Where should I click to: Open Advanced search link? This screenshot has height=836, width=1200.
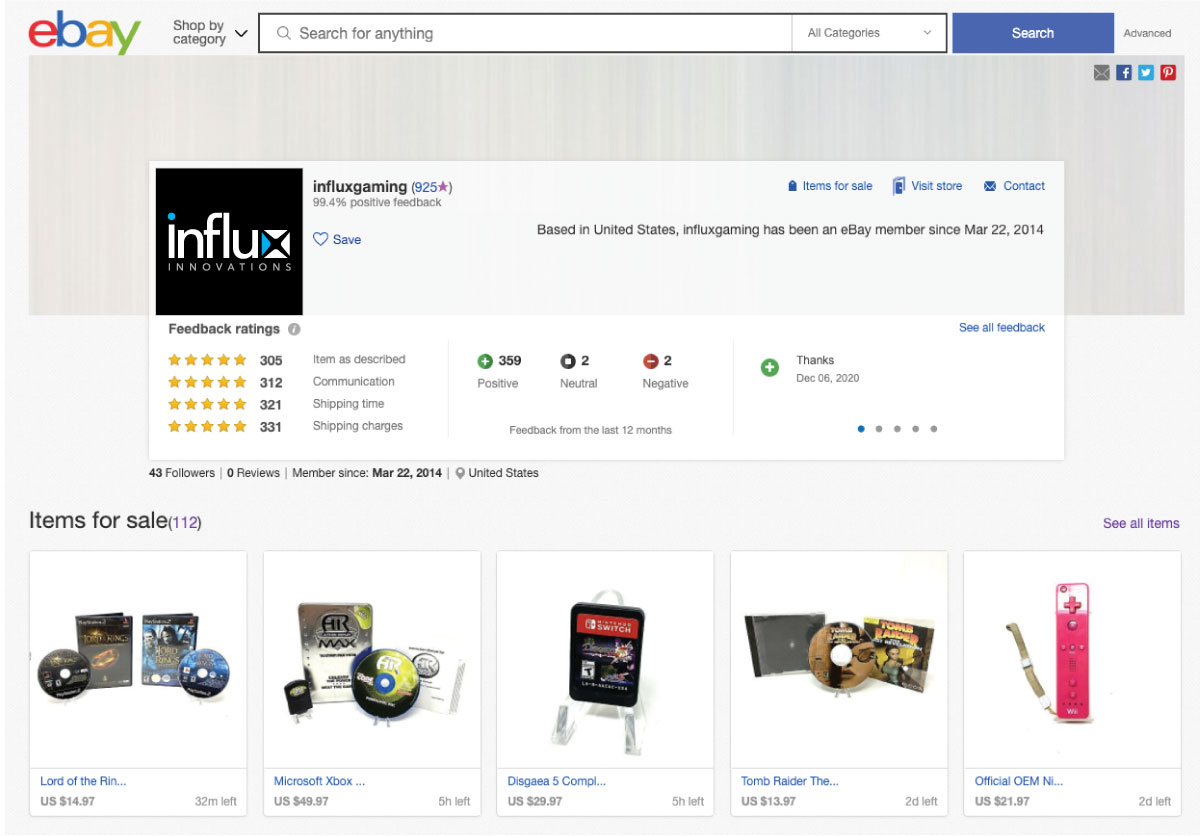pyautogui.click(x=1147, y=33)
